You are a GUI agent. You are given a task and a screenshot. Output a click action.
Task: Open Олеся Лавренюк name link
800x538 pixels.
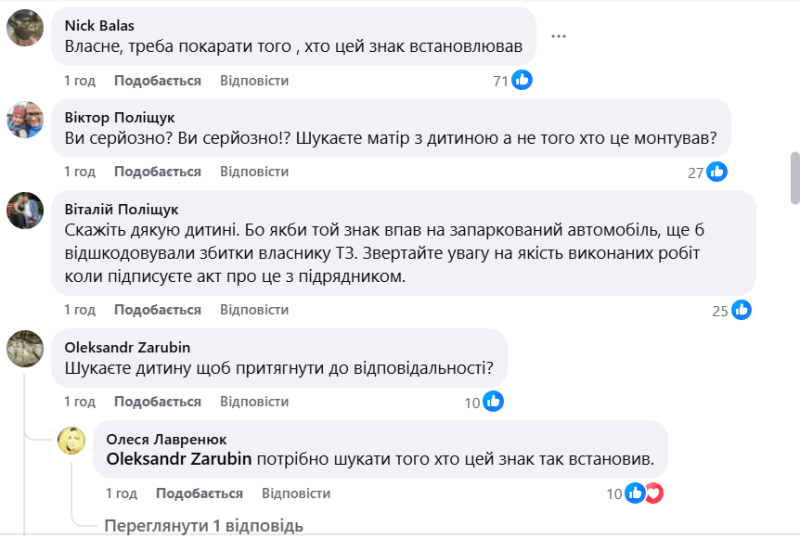(x=166, y=439)
